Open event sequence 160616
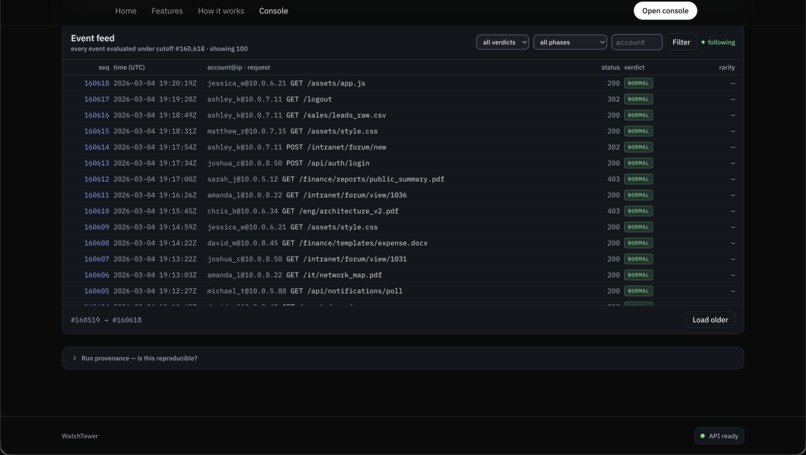 coord(97,115)
